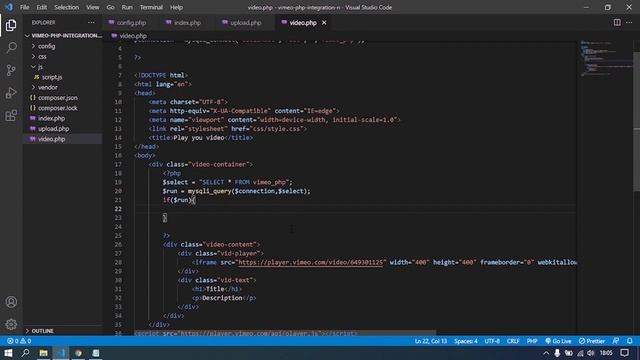Change indentation via Spaces: 4

[466, 341]
